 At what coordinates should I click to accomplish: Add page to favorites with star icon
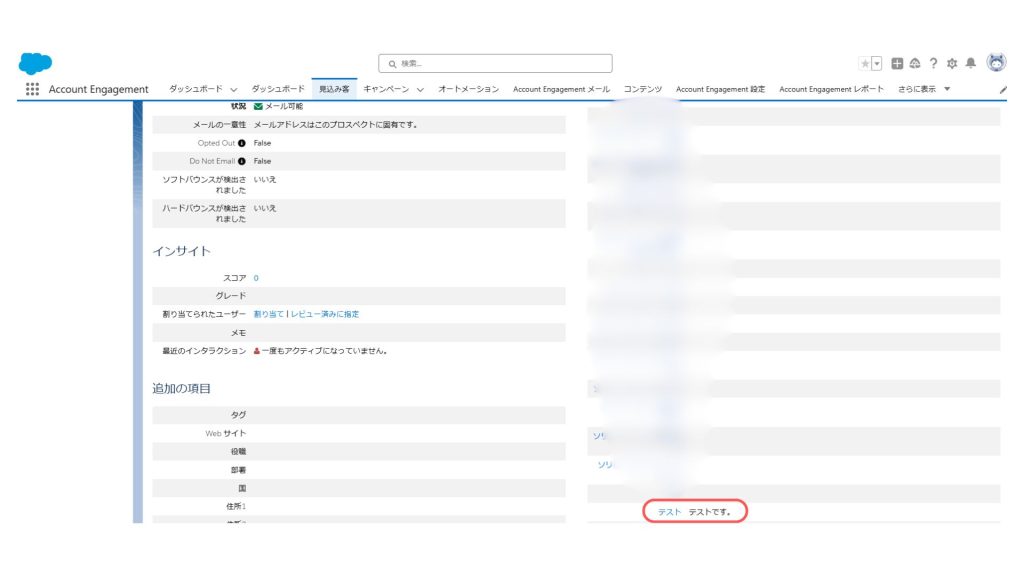point(865,63)
